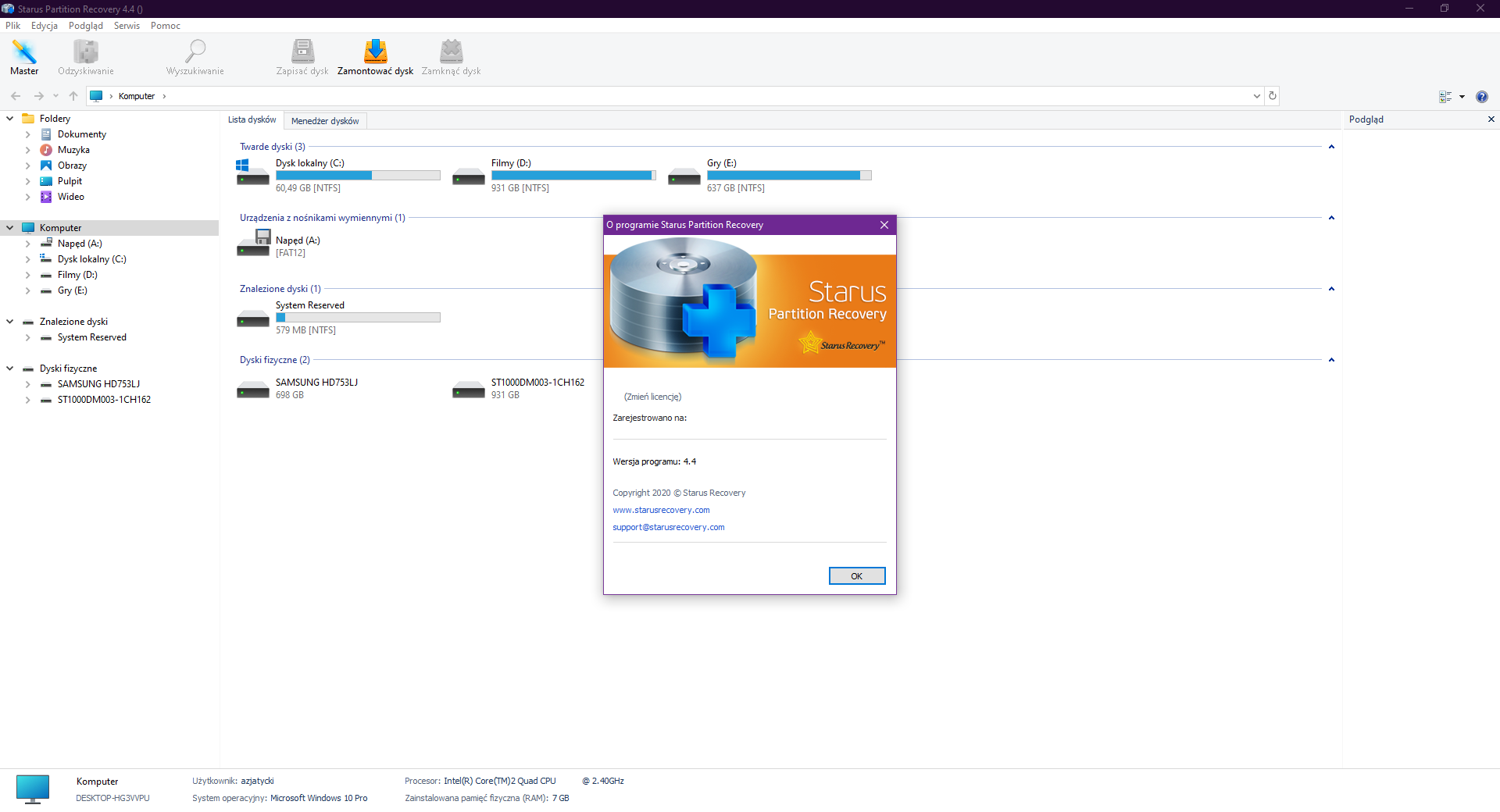Click Dysk lokalny (C:) usage bar
The width and height of the screenshot is (1500, 812).
358,176
